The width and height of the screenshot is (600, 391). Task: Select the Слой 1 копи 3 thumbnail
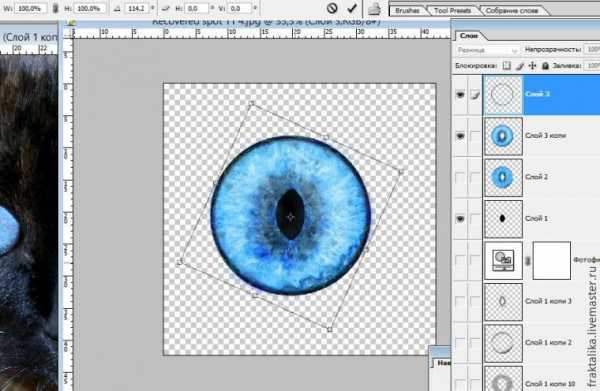(x=503, y=302)
